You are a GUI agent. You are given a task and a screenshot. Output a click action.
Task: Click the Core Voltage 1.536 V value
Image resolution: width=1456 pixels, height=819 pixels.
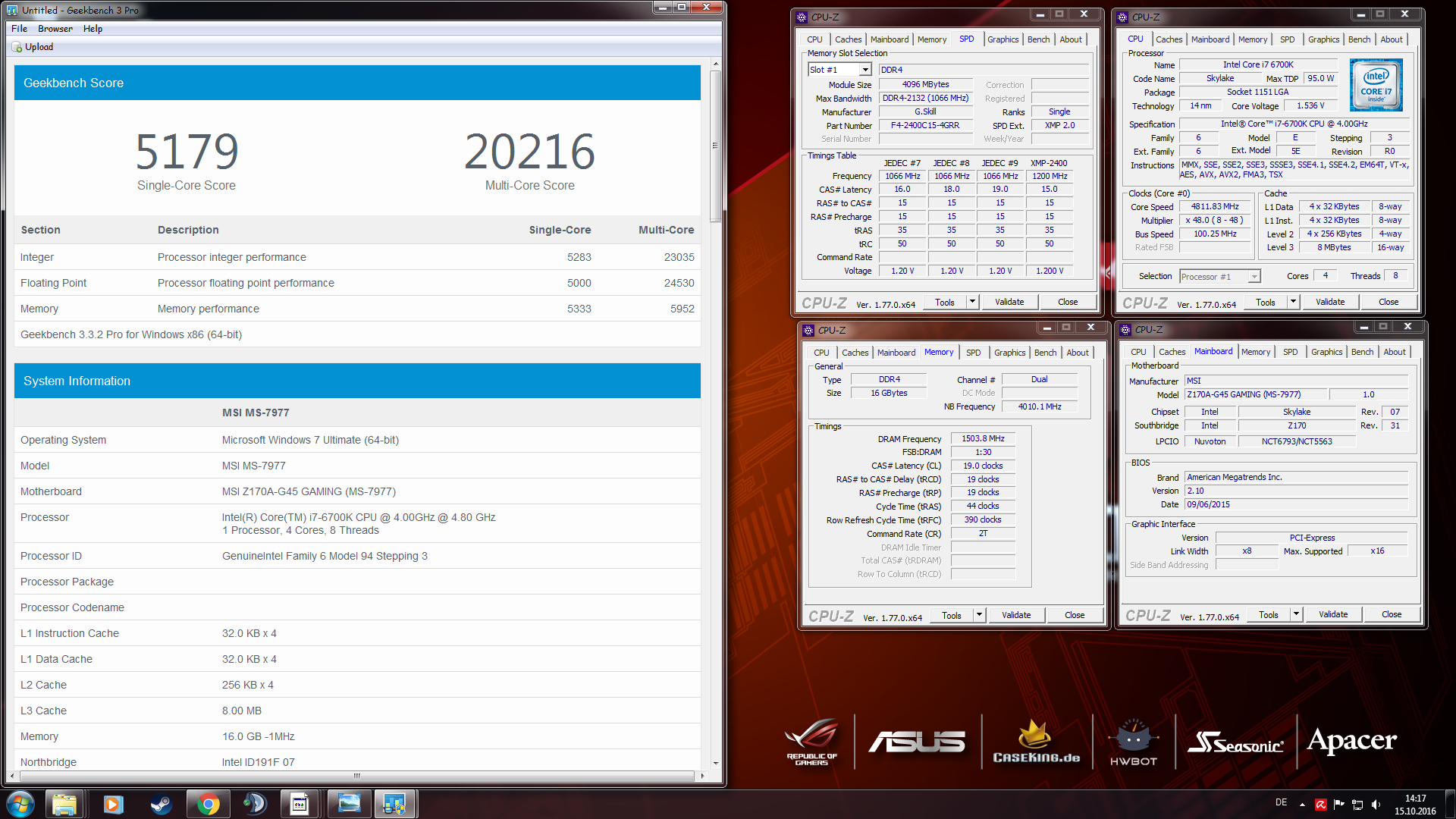1310,106
